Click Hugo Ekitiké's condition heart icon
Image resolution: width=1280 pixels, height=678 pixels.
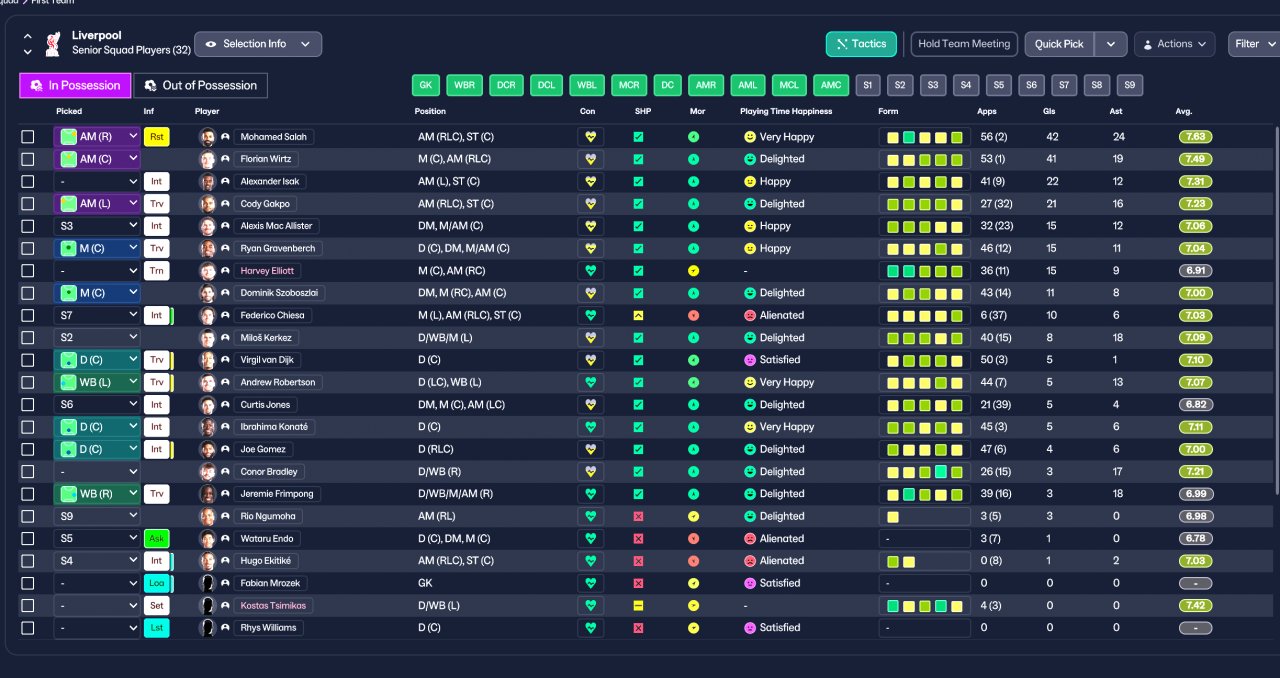[590, 561]
